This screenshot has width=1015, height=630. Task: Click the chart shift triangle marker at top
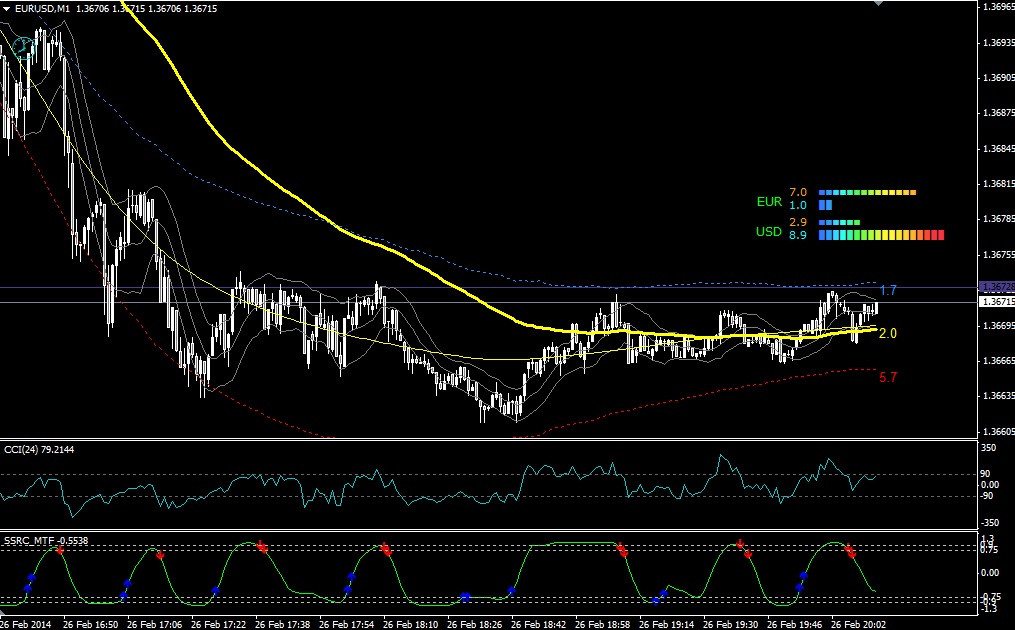878,3
